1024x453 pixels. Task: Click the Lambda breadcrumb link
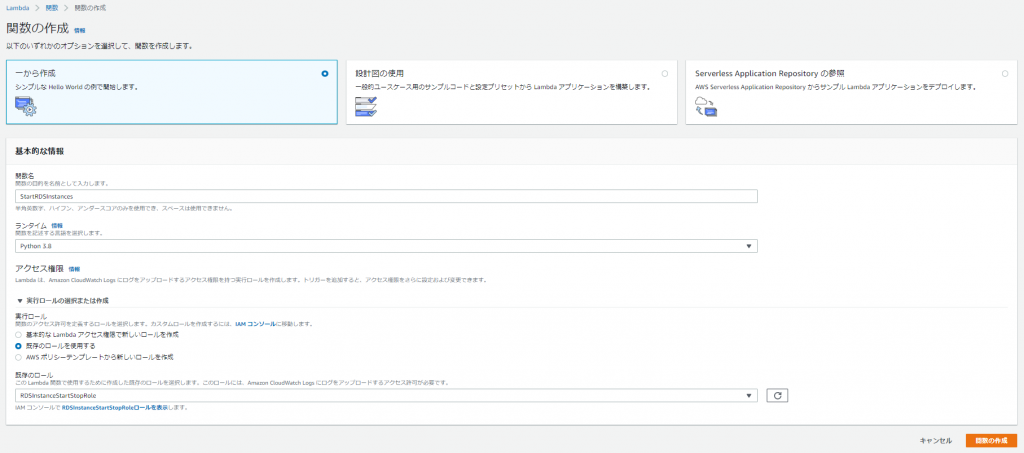click(x=18, y=7)
